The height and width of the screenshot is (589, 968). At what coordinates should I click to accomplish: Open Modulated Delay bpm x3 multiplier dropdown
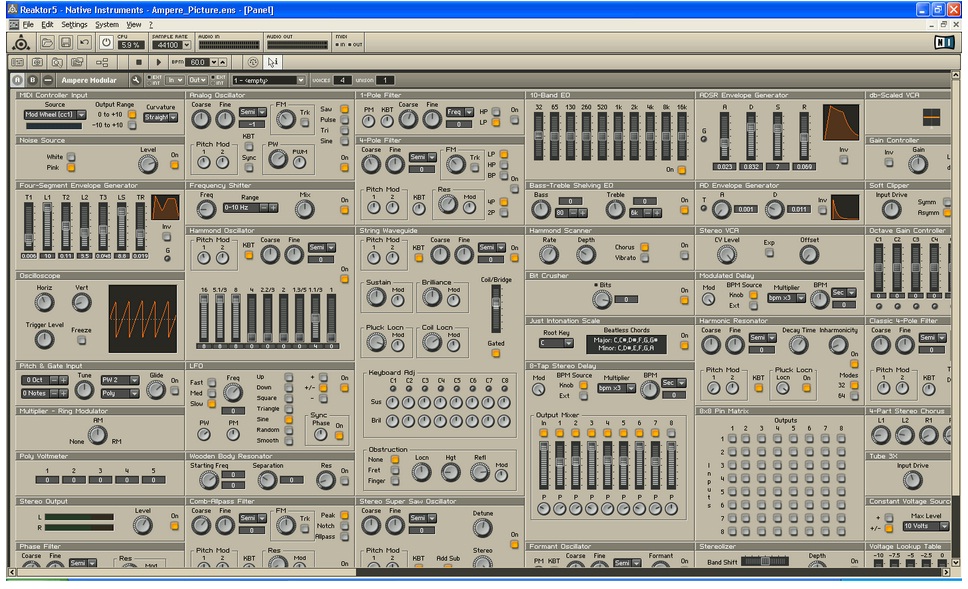(786, 298)
